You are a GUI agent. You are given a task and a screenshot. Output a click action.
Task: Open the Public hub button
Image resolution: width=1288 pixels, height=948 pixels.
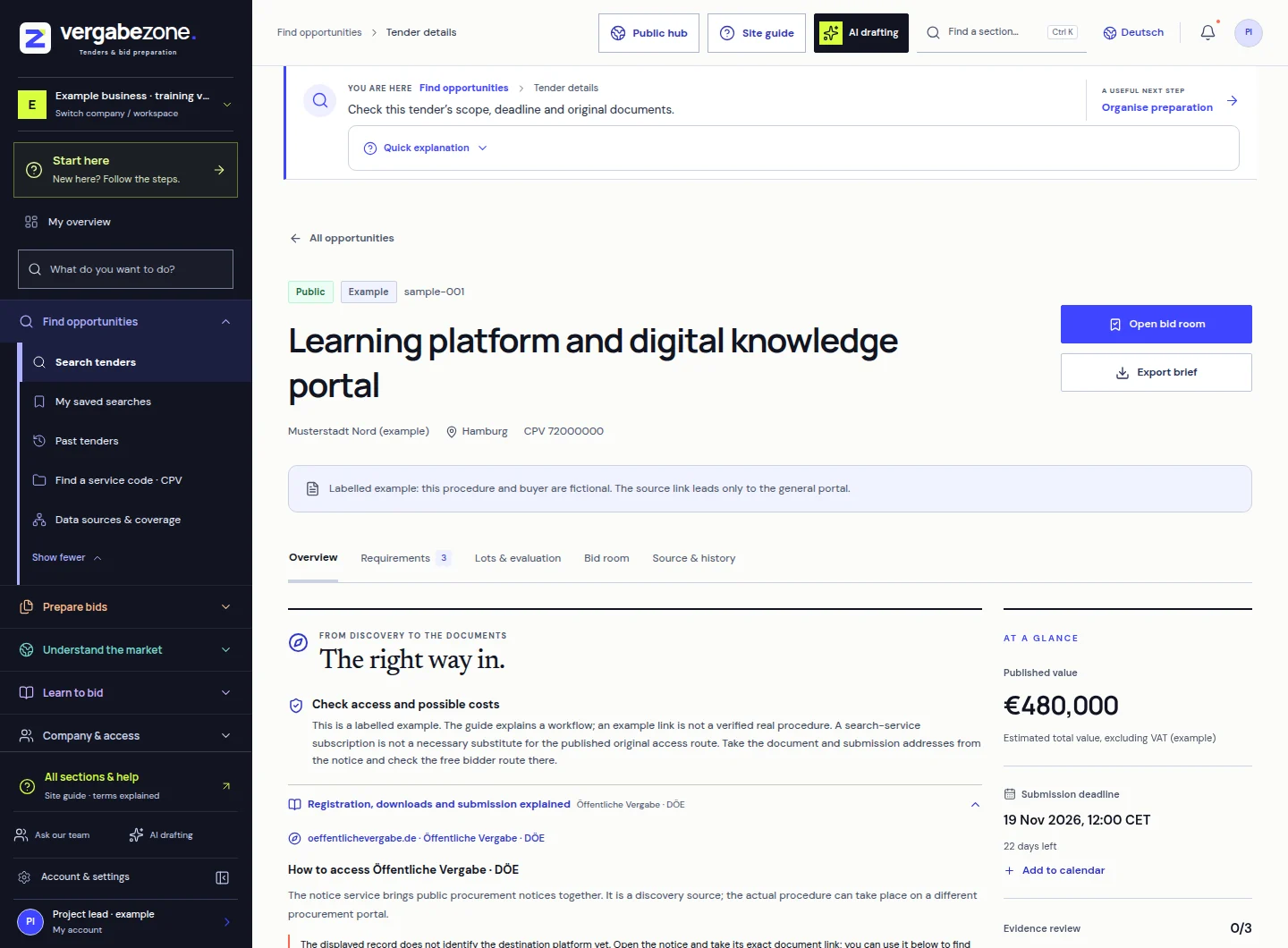tap(648, 33)
